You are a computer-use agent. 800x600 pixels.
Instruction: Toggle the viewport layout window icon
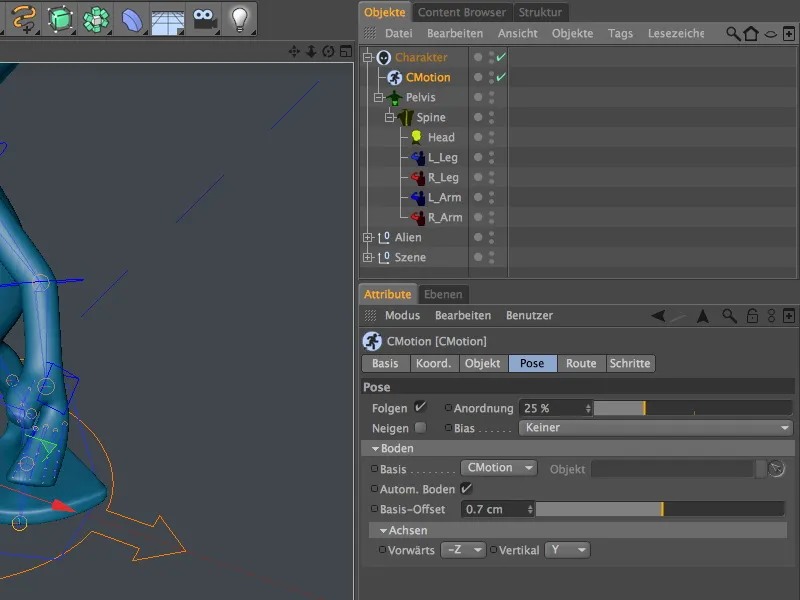point(346,51)
